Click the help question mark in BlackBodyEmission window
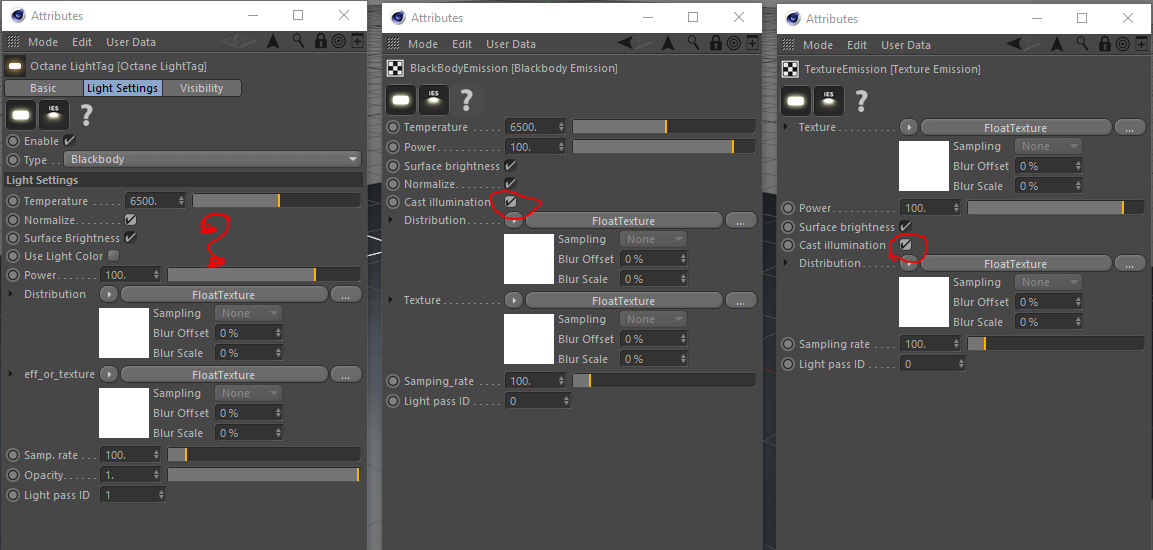Screen dimensions: 1153x550 [x=466, y=99]
